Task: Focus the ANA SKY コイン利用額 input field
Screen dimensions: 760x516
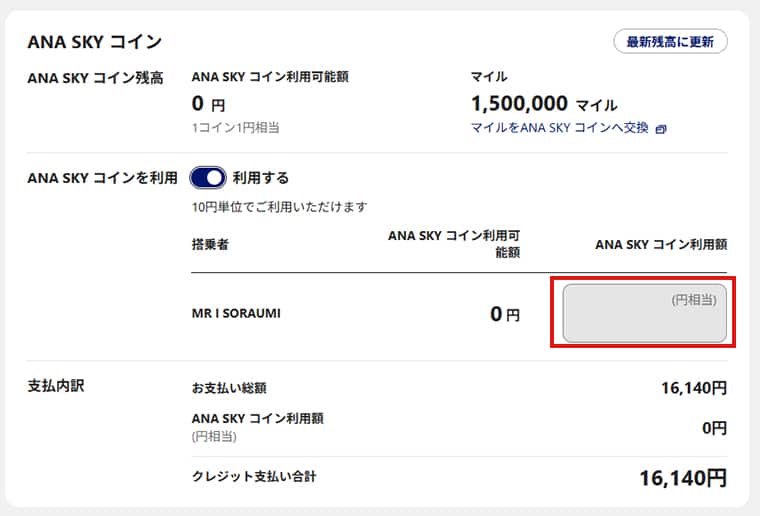Action: pyautogui.click(x=644, y=313)
